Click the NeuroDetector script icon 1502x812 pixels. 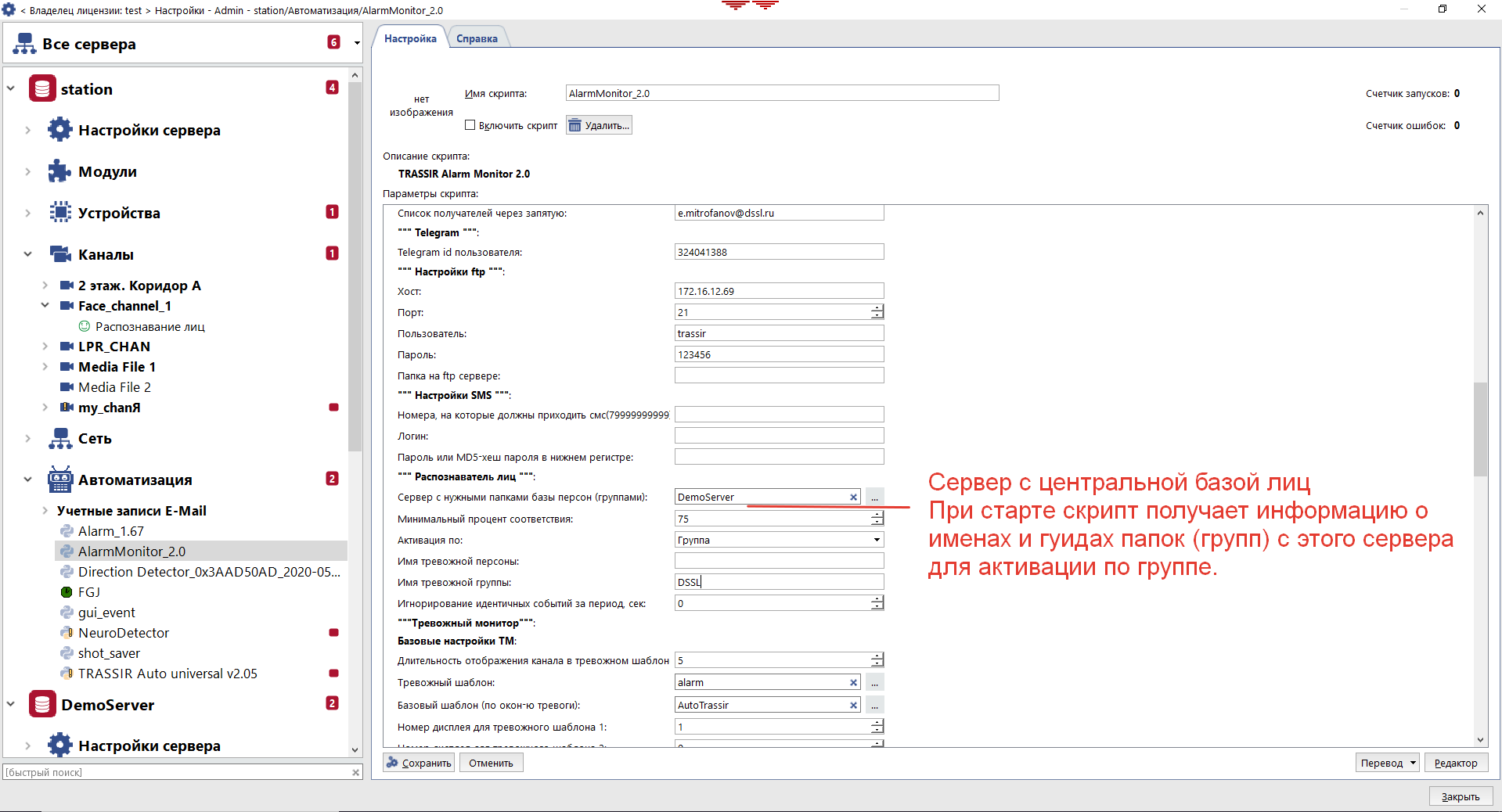click(x=67, y=633)
